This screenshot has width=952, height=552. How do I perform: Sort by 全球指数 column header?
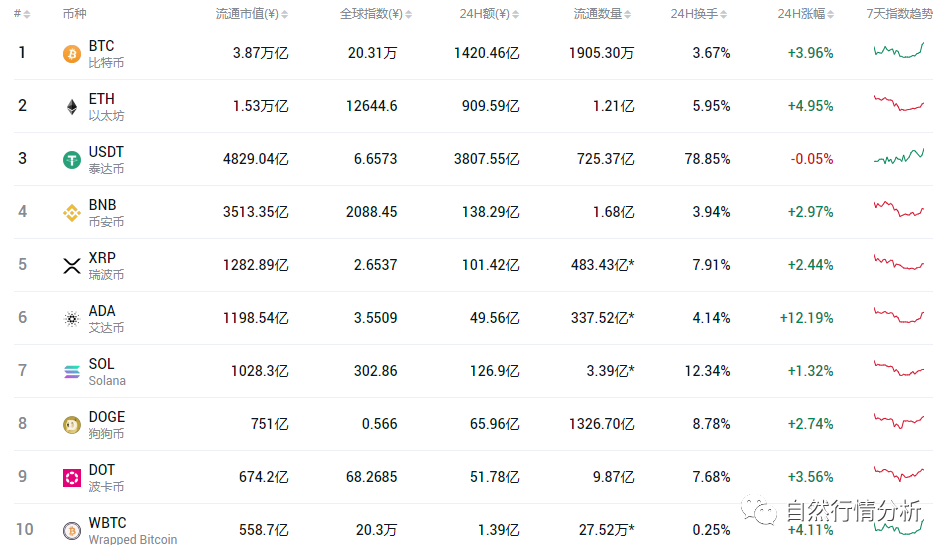[x=369, y=14]
